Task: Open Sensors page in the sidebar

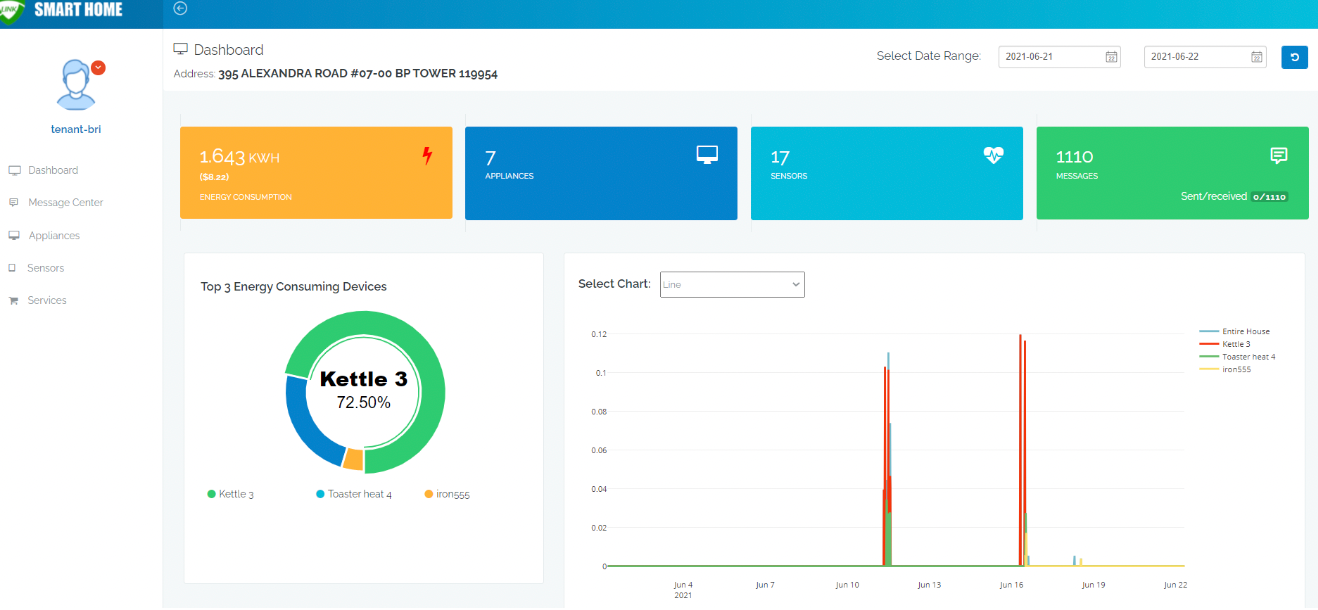Action: click(46, 268)
